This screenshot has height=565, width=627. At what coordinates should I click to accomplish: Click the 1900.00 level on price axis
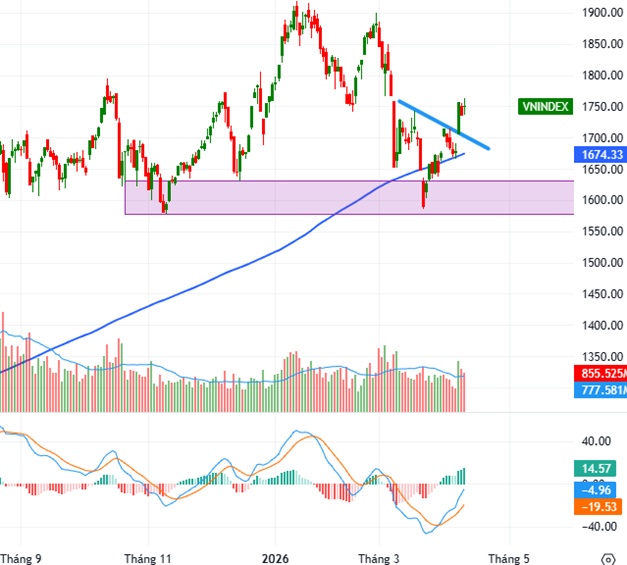pos(599,13)
